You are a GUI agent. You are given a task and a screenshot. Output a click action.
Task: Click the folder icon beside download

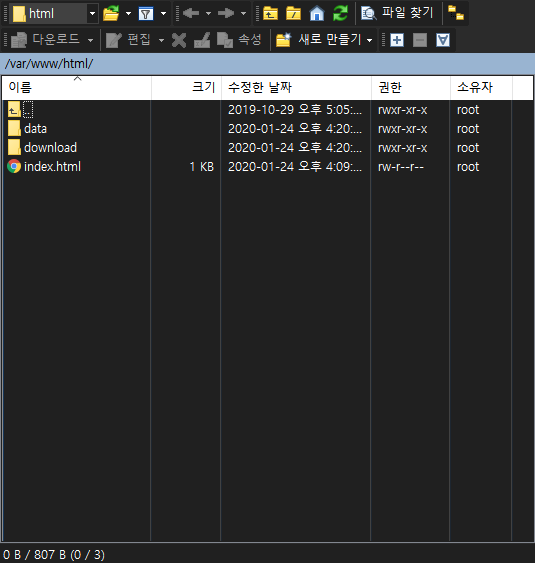coord(14,148)
